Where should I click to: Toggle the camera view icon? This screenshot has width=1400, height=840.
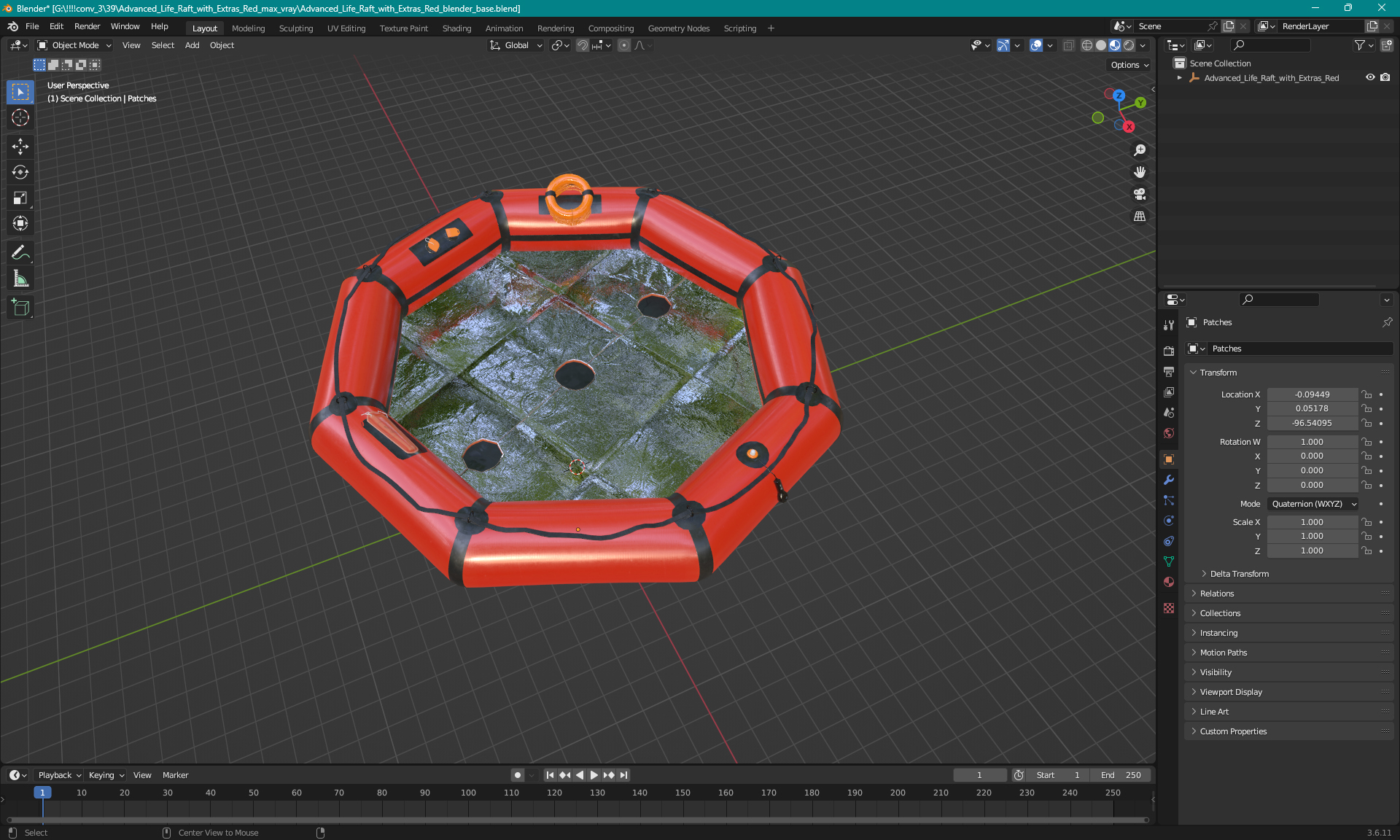1140,194
